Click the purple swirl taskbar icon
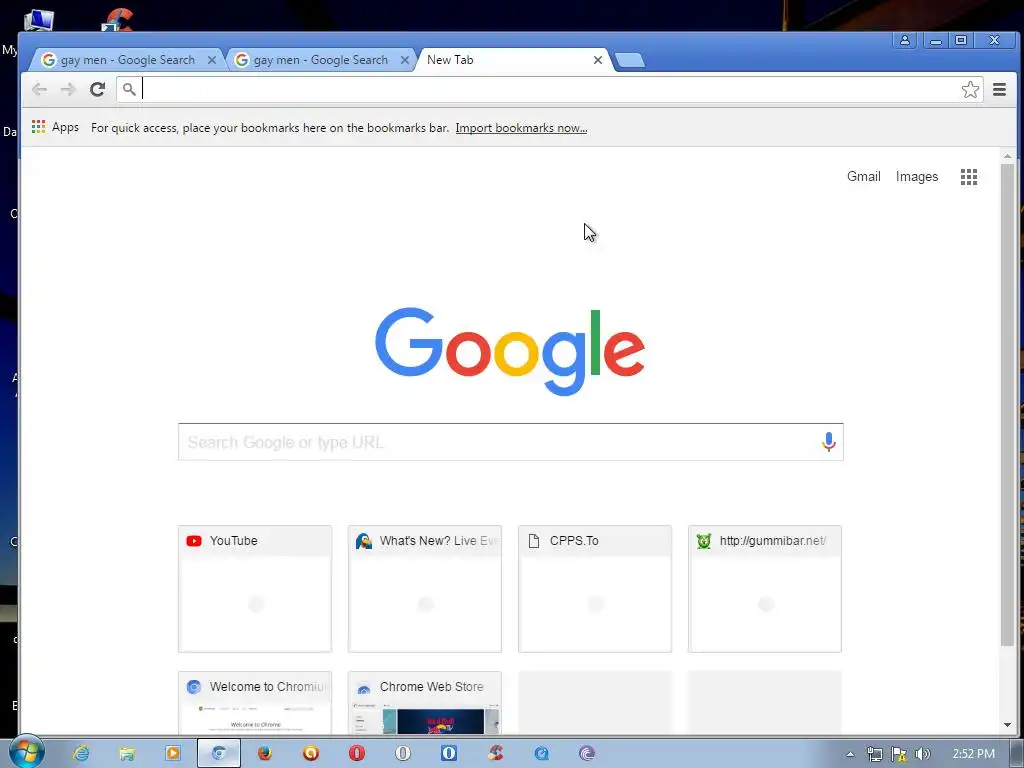Screen dimensions: 1024x768 click(x=587, y=754)
